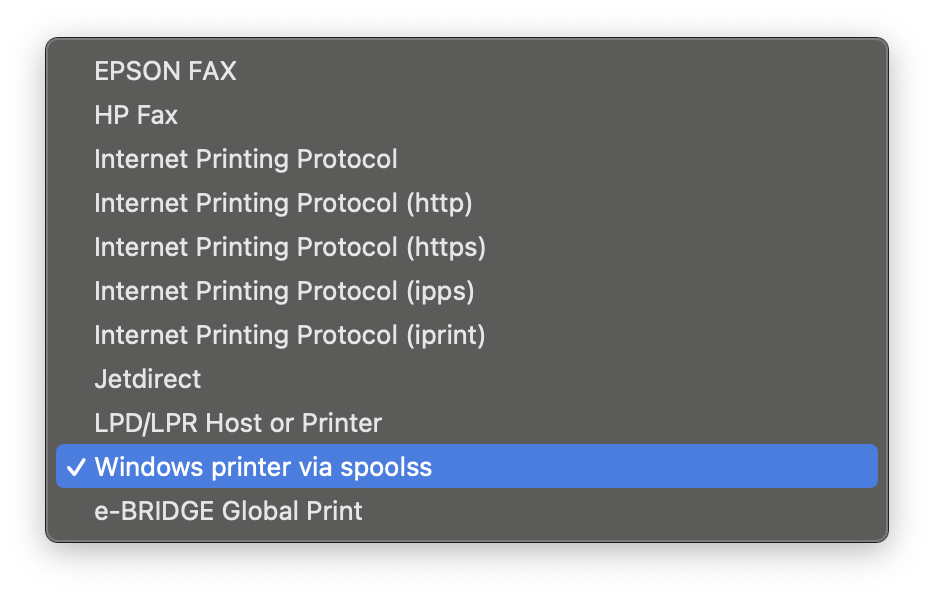Choose the line printer daemon option
This screenshot has width=934, height=596.
pyautogui.click(x=238, y=423)
